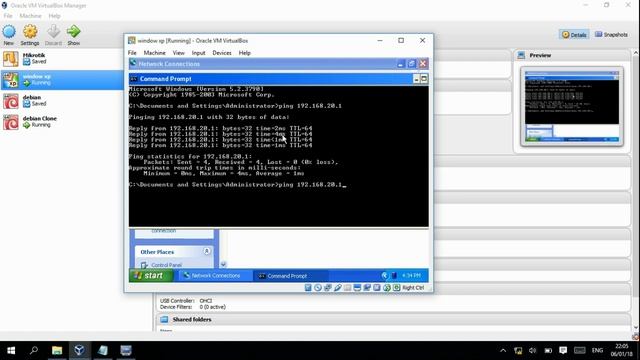Click inside the Command Prompt console

(279, 156)
